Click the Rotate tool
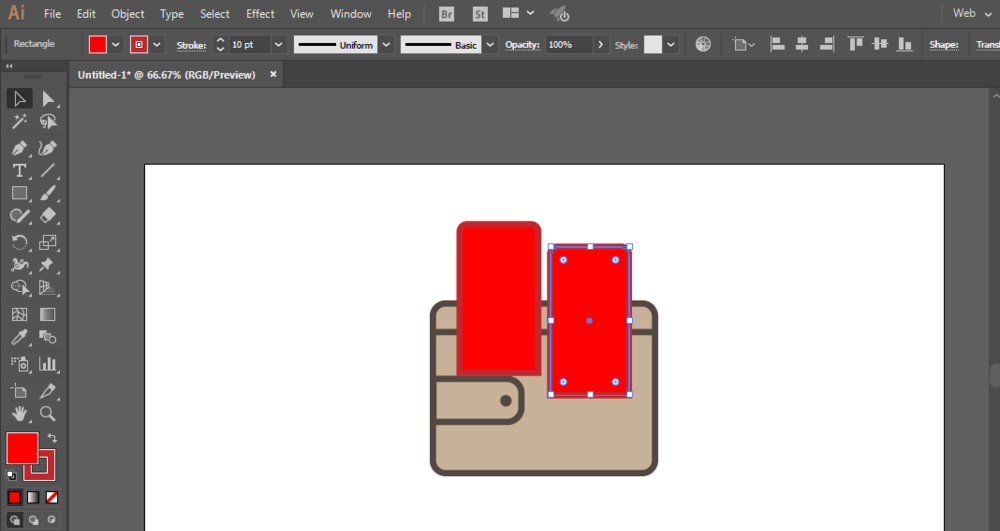The height and width of the screenshot is (531, 1000). [x=19, y=242]
